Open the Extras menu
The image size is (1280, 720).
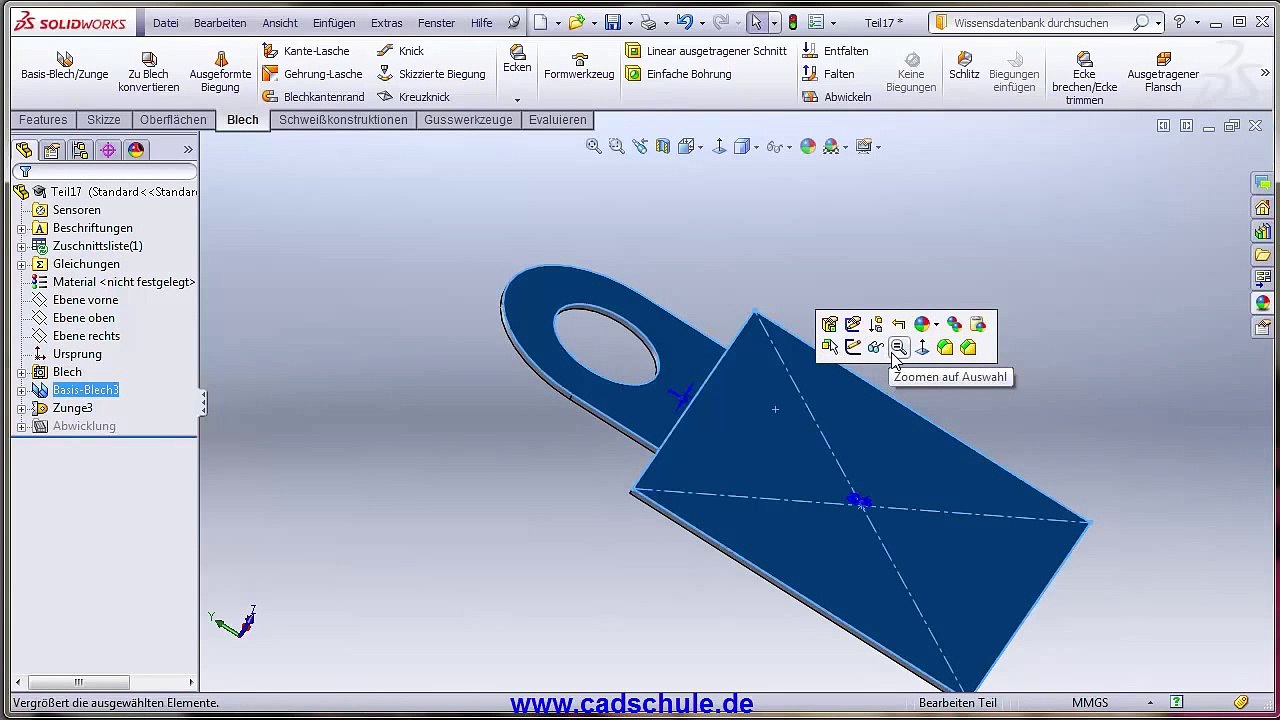(x=387, y=23)
